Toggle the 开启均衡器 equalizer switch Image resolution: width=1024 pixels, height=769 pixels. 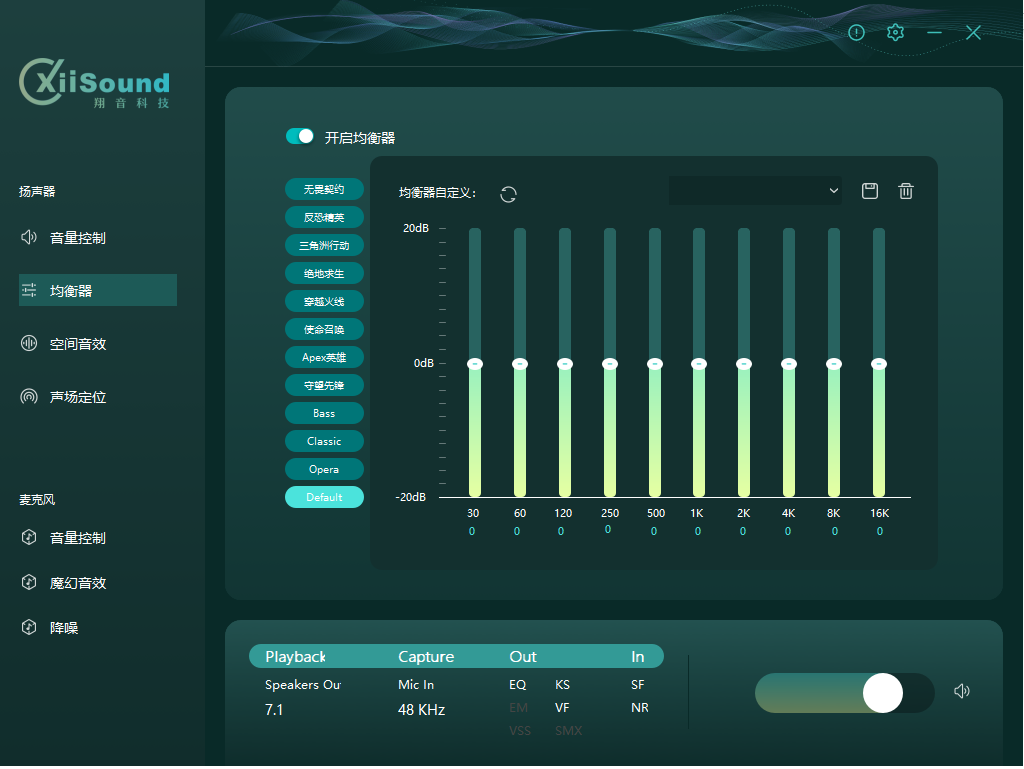[x=300, y=136]
